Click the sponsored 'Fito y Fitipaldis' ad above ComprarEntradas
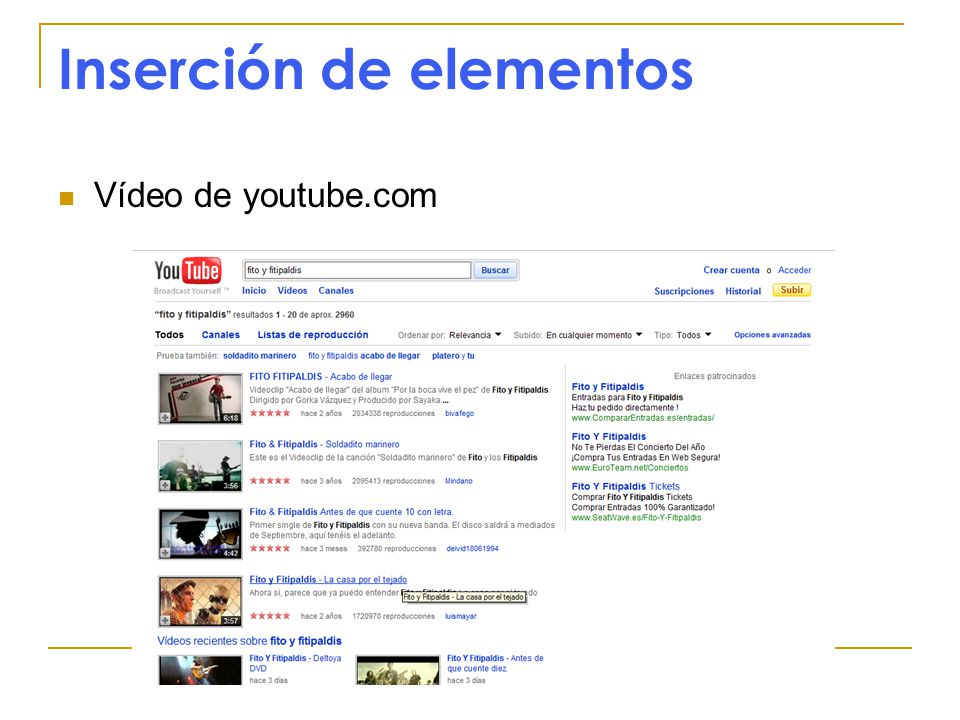960x720 pixels. 608,387
